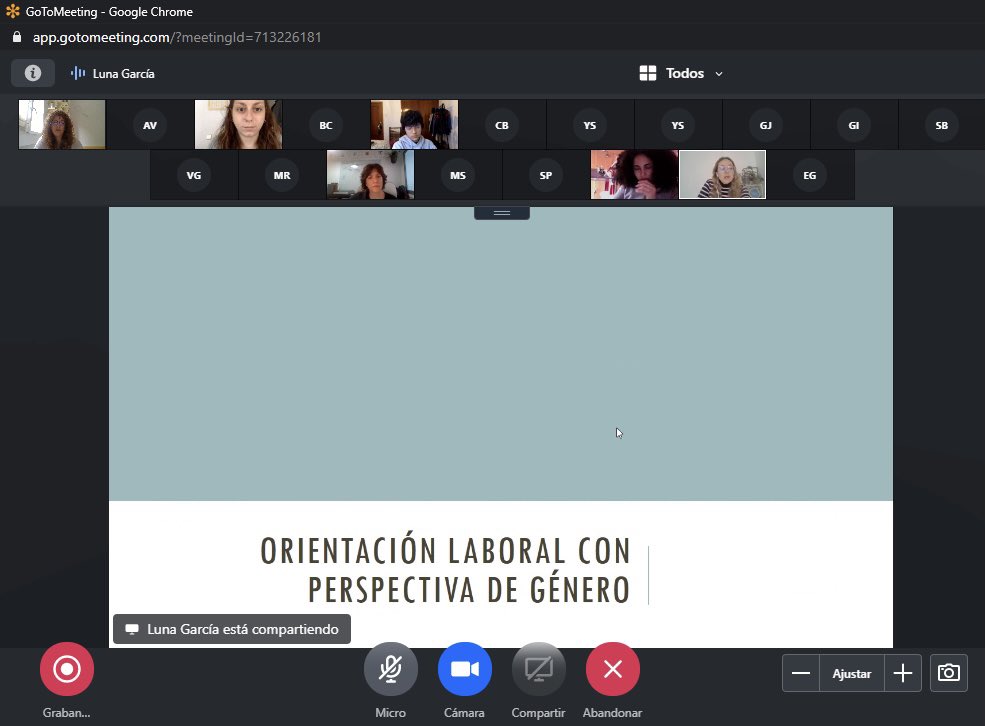Click the Compartir screen button
Viewport: 985px width, 726px height.
tap(539, 669)
